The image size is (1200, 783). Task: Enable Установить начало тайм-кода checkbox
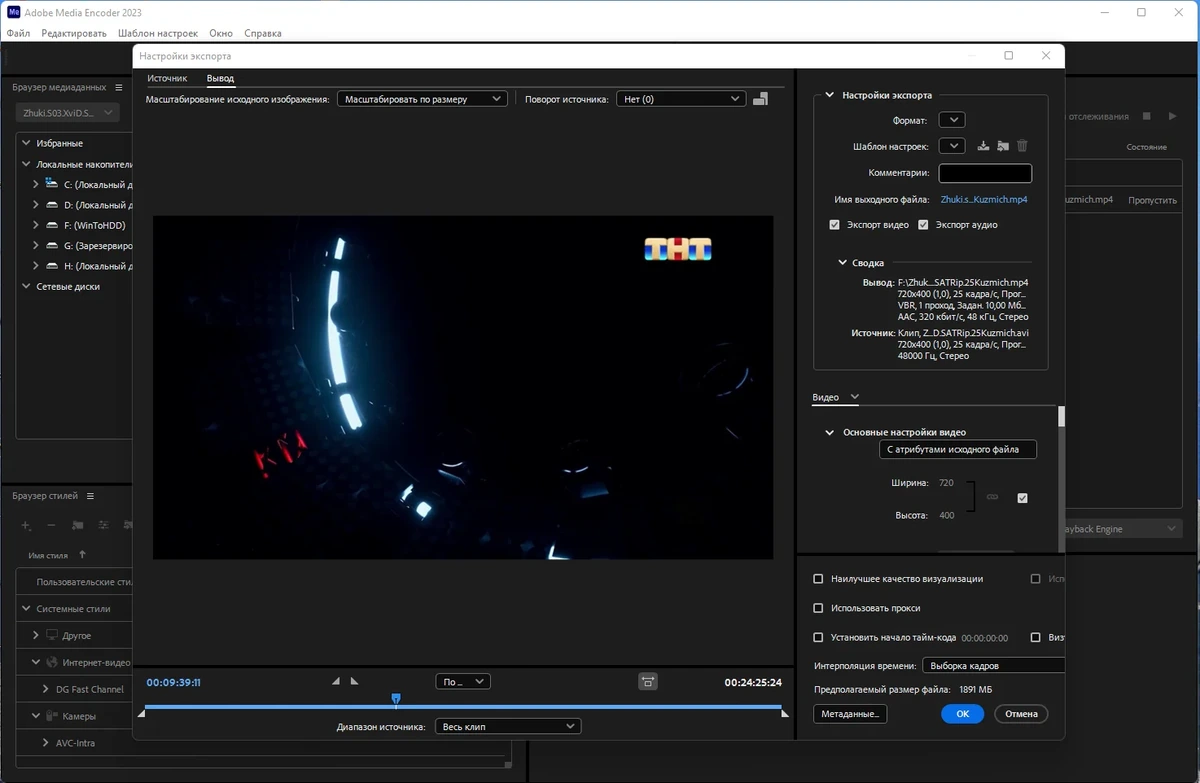click(818, 637)
